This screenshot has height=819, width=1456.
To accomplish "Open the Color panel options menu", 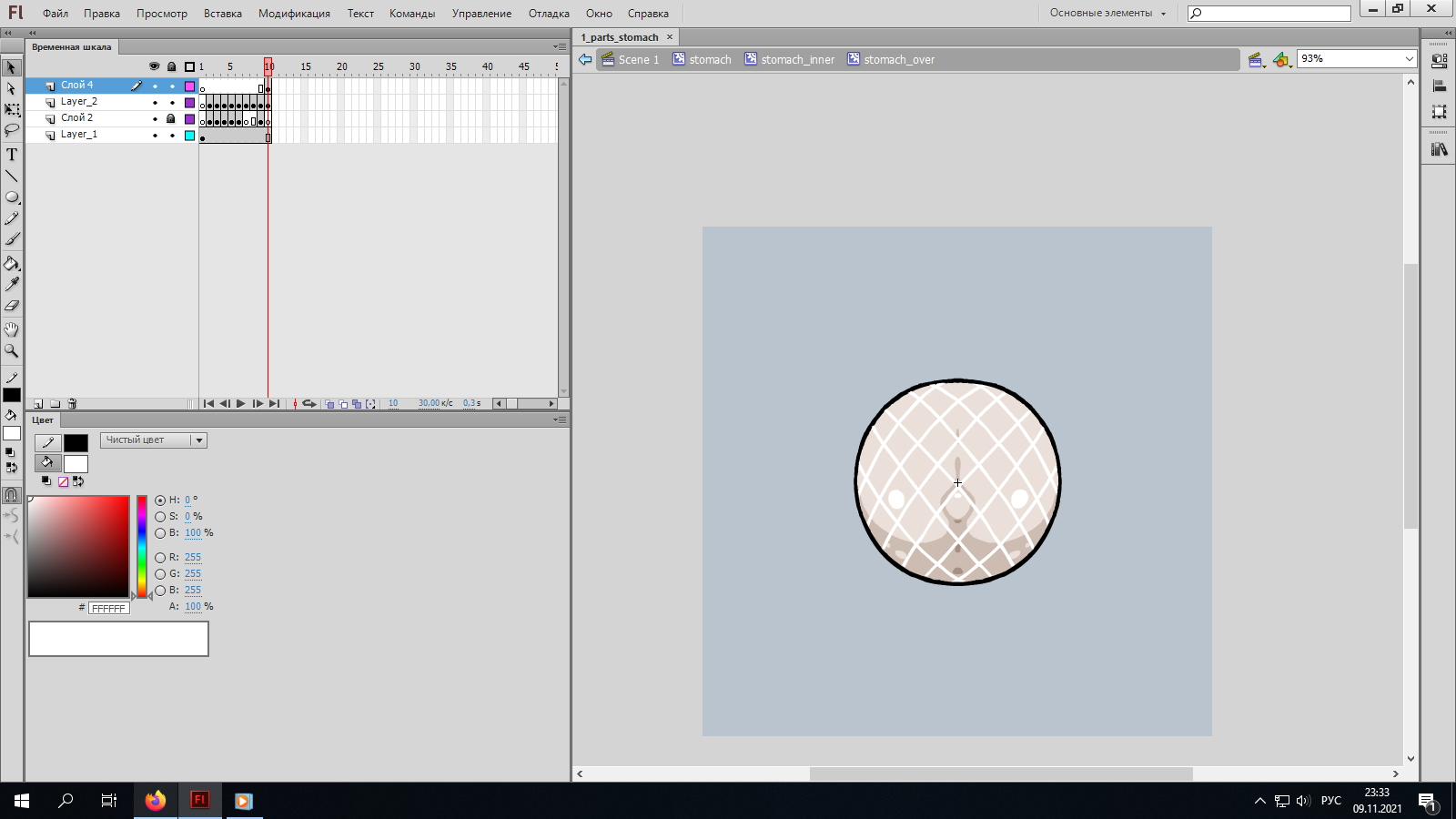I will 560,420.
